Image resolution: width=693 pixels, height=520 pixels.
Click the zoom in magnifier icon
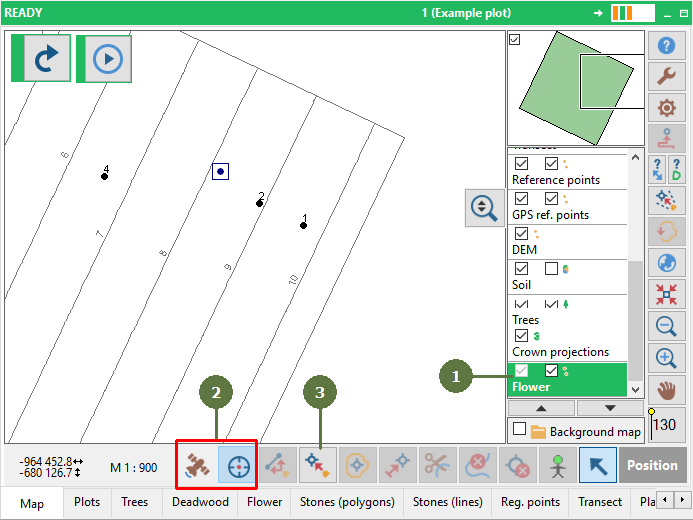point(666,358)
